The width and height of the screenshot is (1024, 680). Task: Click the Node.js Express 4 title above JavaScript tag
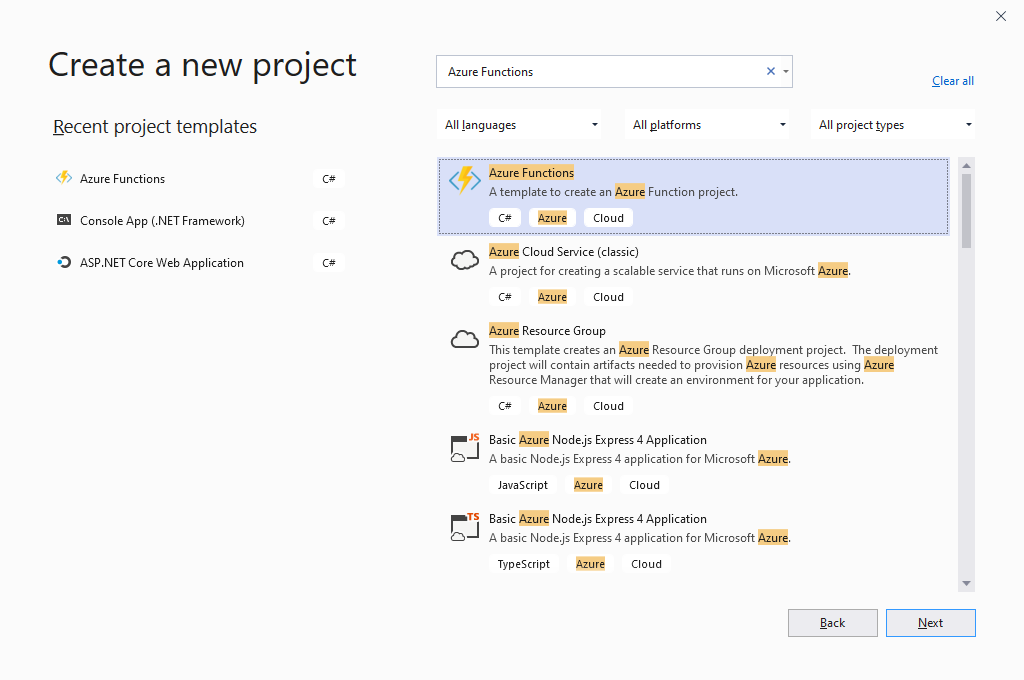tap(598, 440)
